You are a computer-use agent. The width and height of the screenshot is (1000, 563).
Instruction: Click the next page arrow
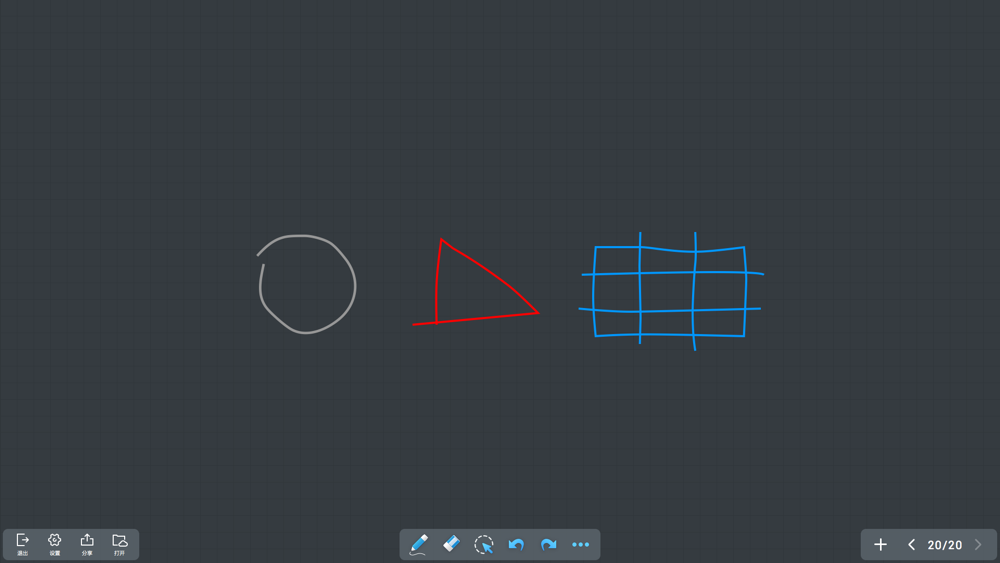click(x=978, y=545)
